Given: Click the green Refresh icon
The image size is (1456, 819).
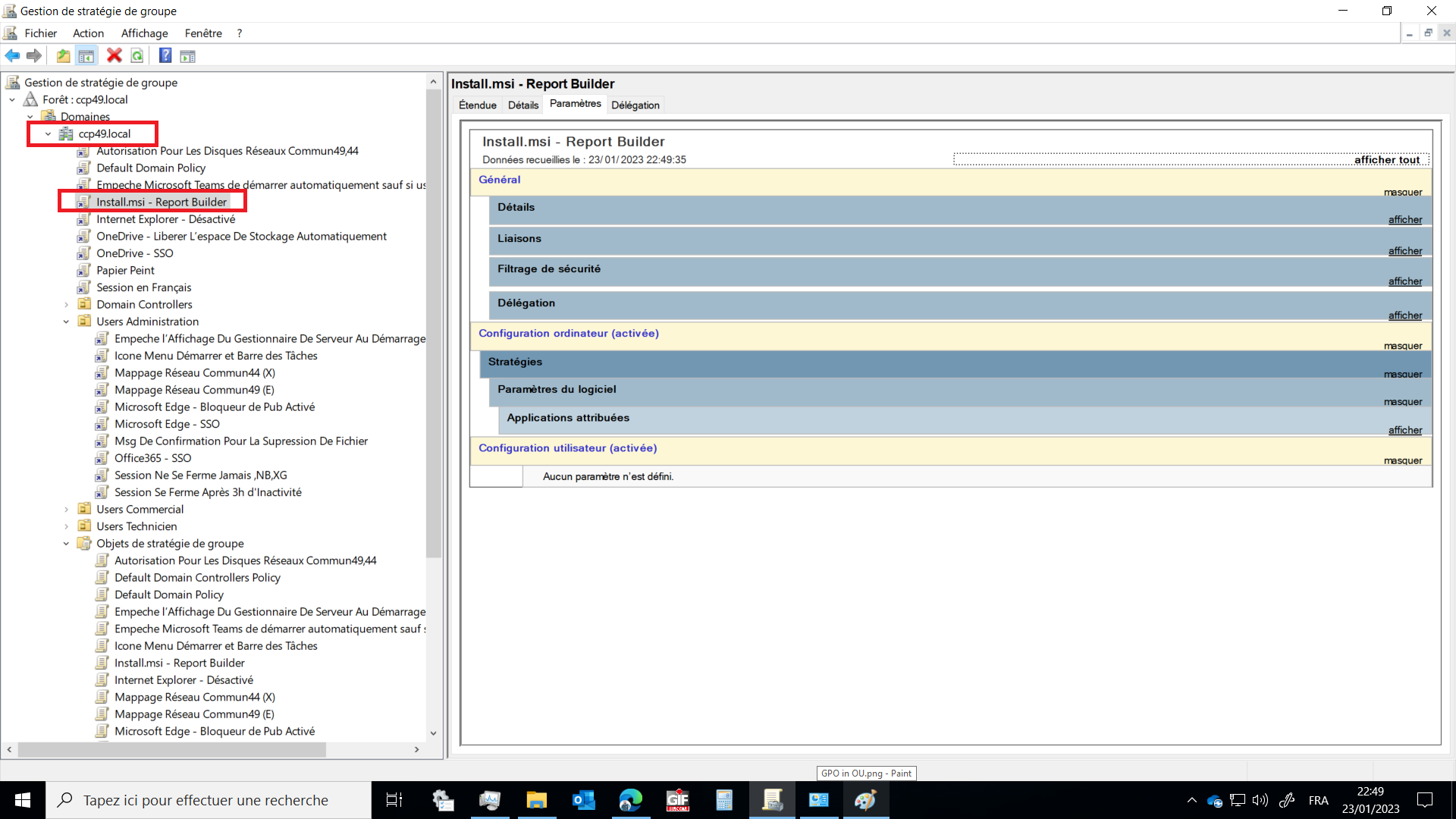Looking at the screenshot, I should [x=137, y=55].
